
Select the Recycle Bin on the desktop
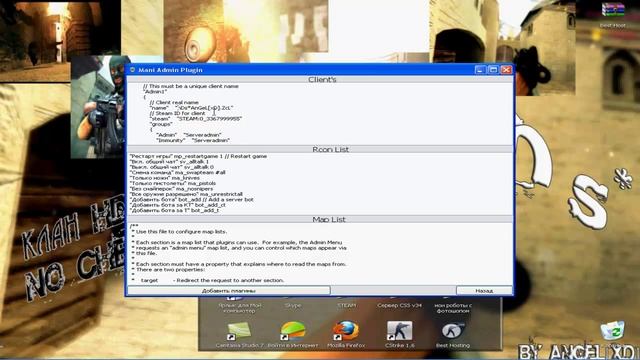(x=613, y=331)
